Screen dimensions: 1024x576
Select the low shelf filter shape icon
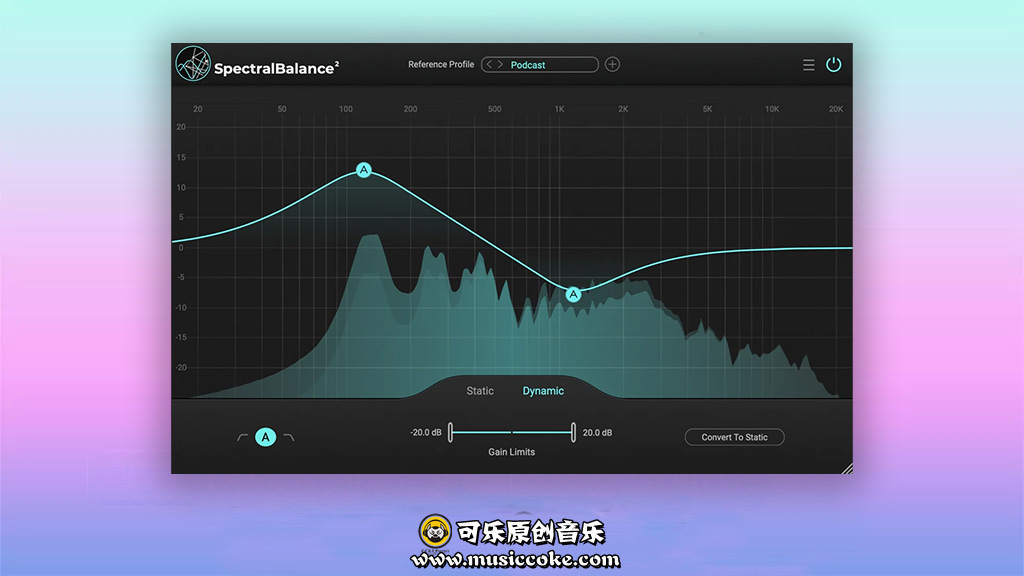(x=242, y=437)
